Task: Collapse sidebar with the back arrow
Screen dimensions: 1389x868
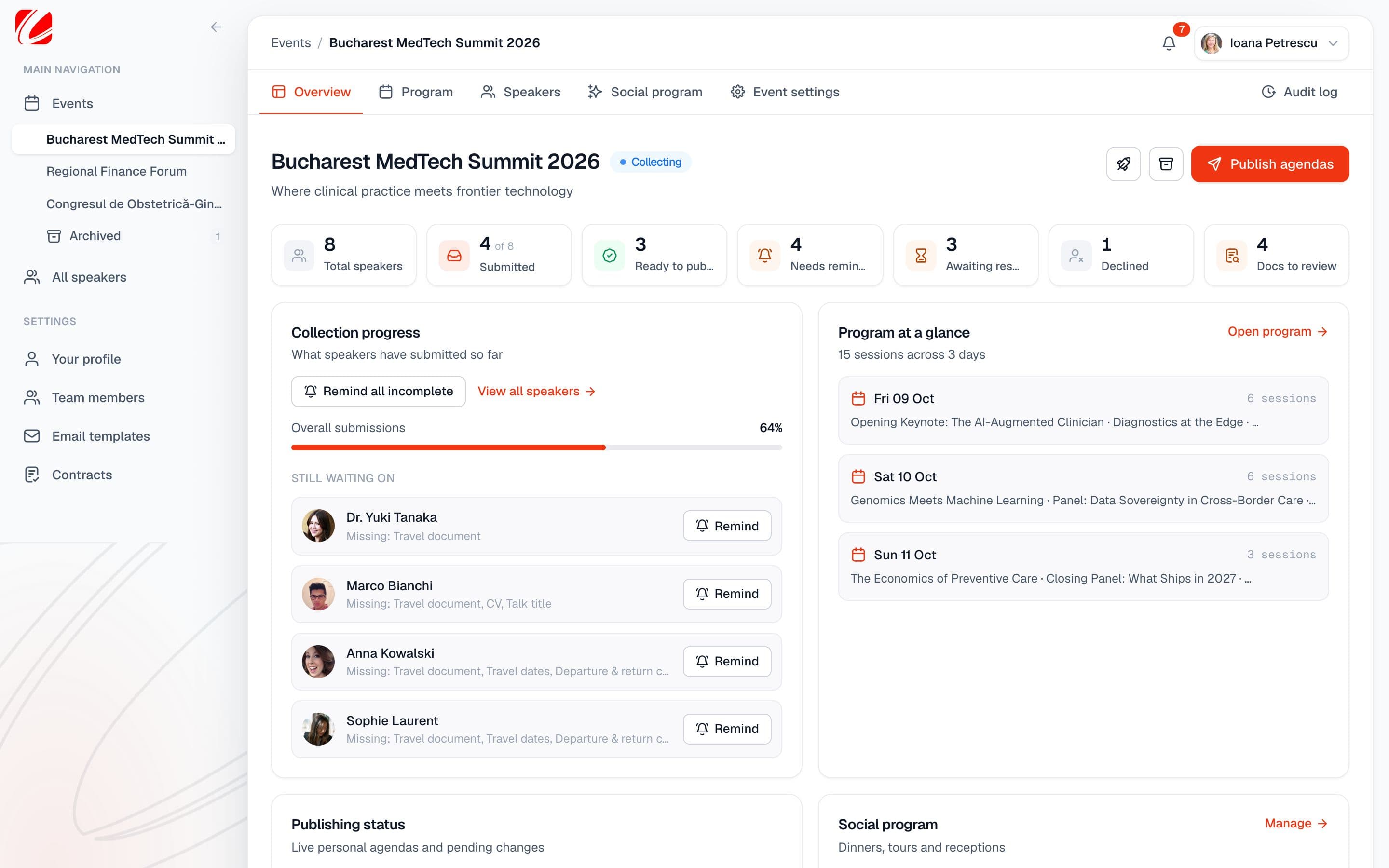Action: [216, 27]
